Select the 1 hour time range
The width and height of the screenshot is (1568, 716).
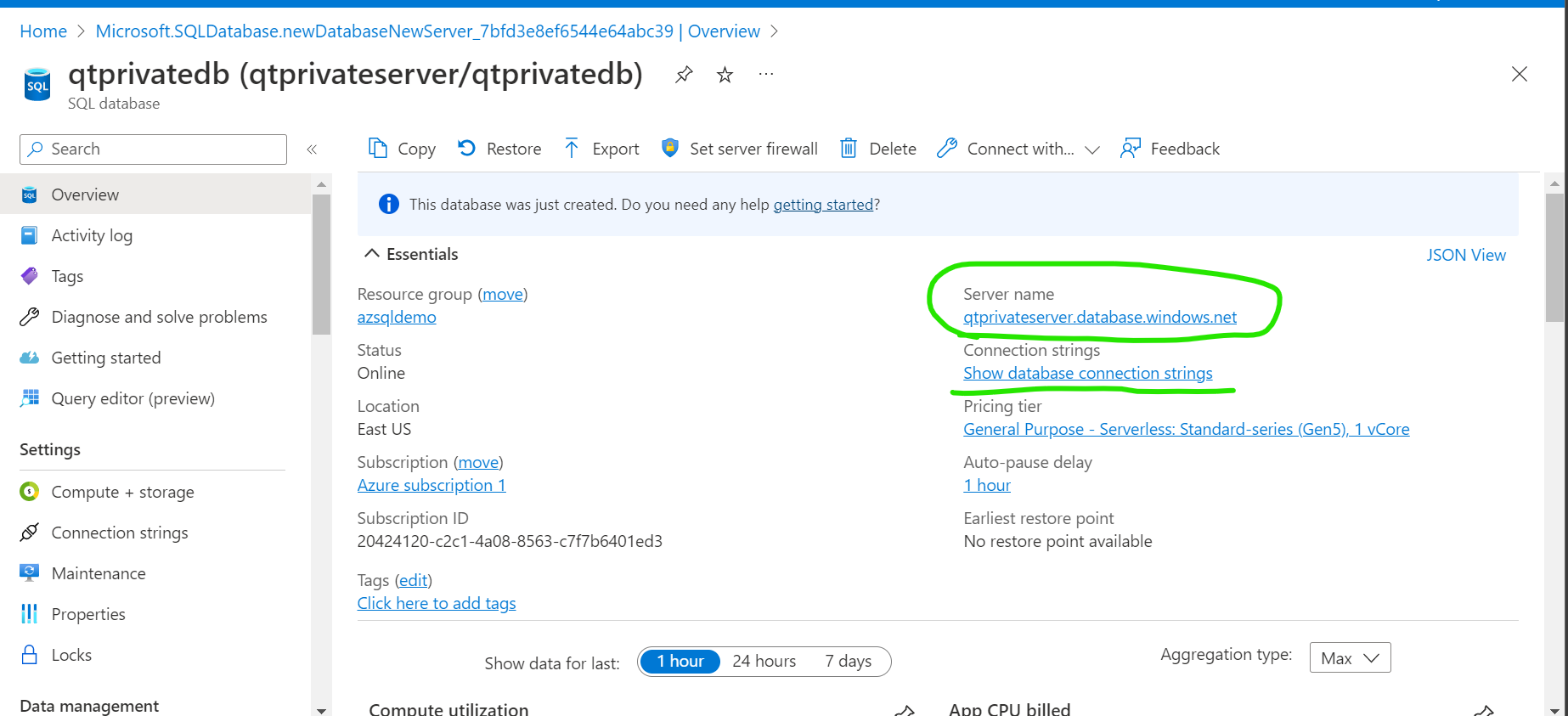(680, 661)
